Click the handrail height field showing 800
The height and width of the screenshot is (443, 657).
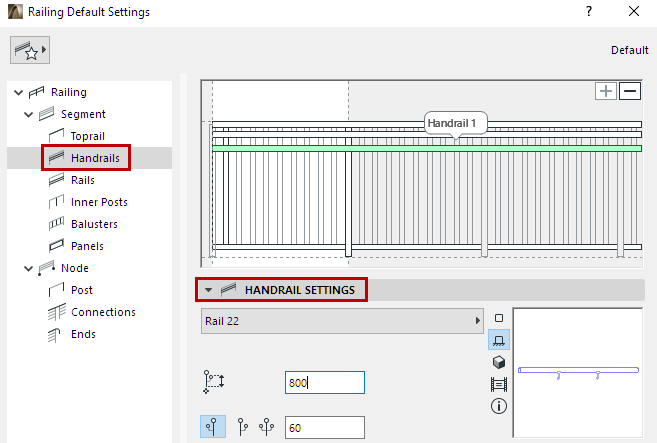click(324, 382)
